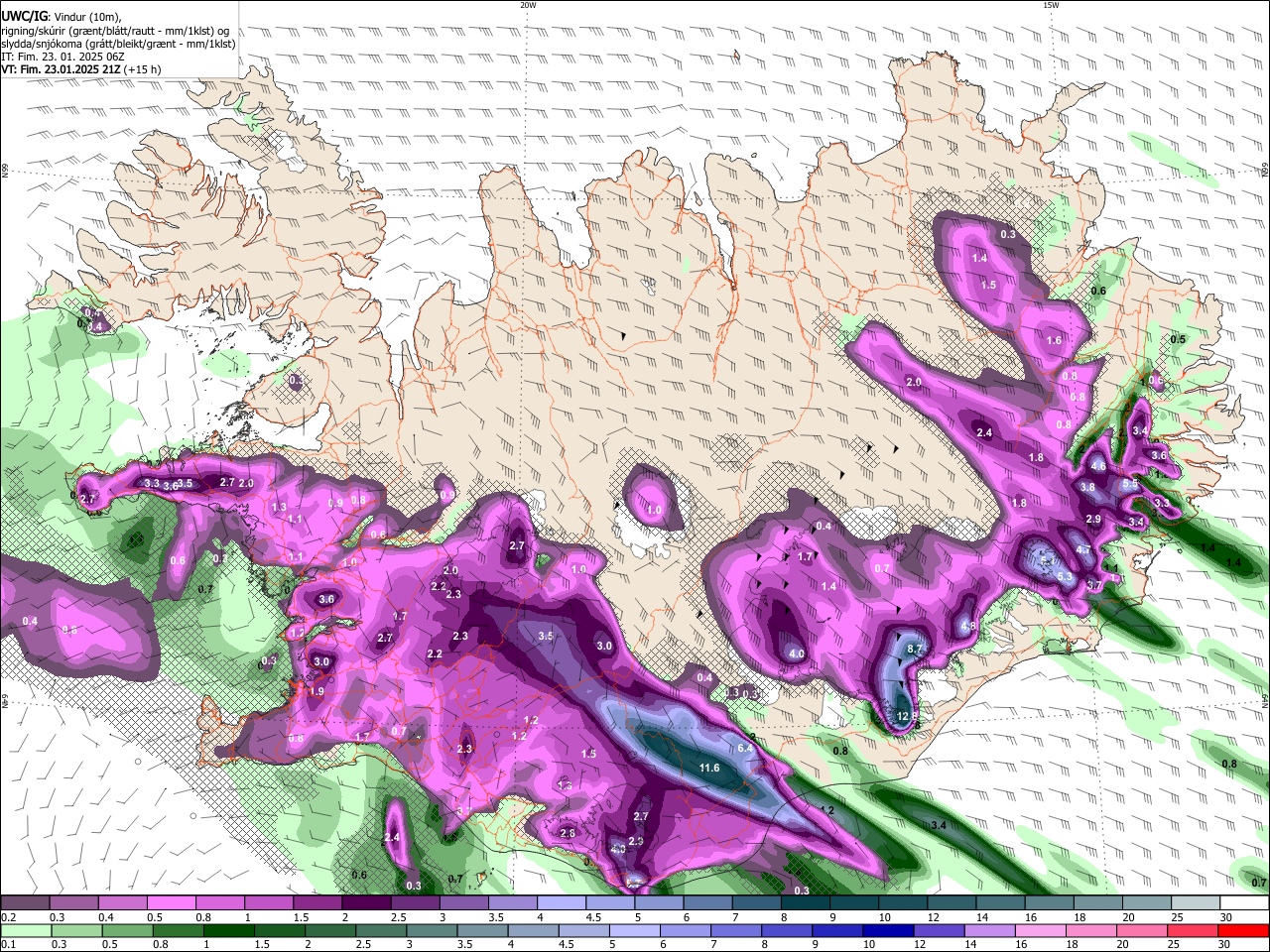1270x952 pixels.
Task: Click the dark blue swatch between 10 and 12
Action: [x=889, y=930]
